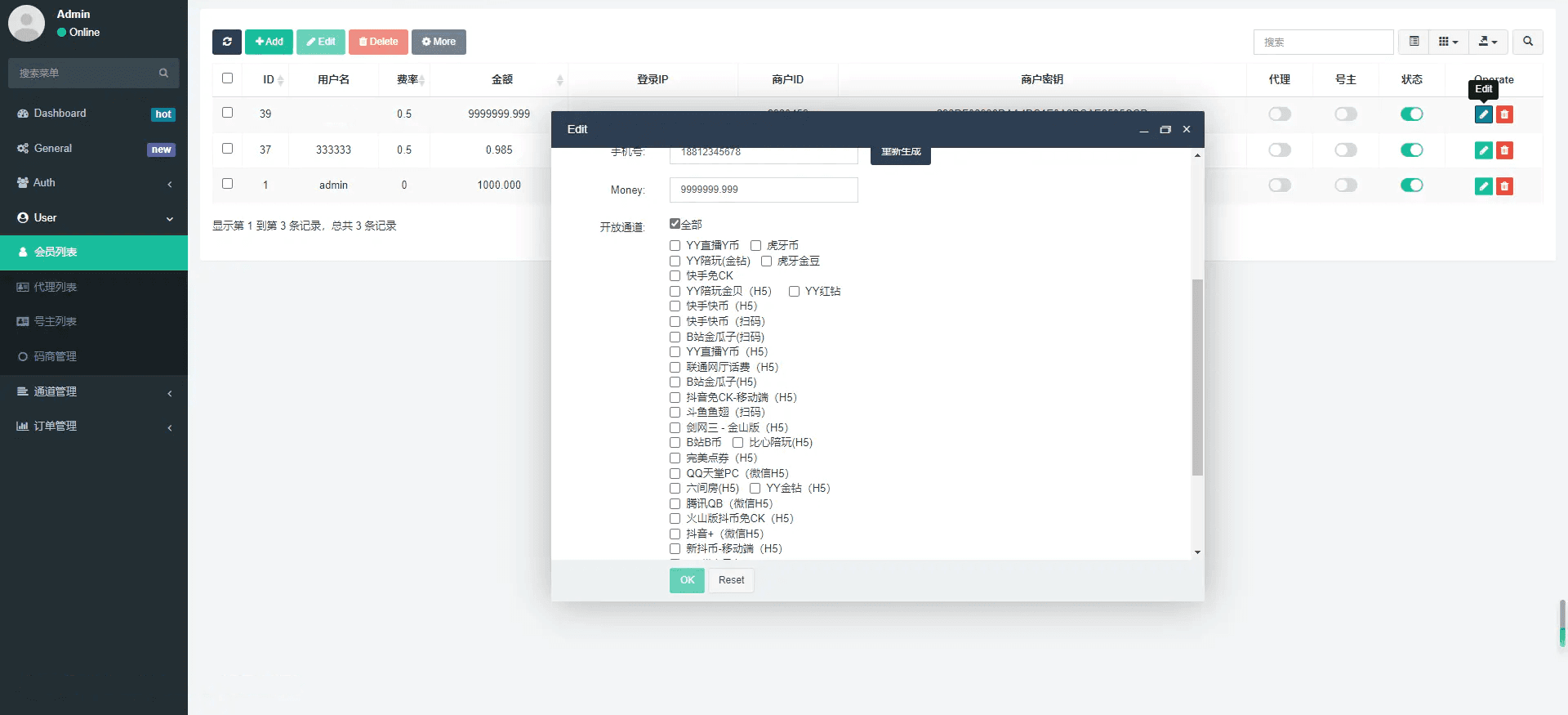1568x715 pixels.
Task: Click the OK button in Edit dialog
Action: 687,580
